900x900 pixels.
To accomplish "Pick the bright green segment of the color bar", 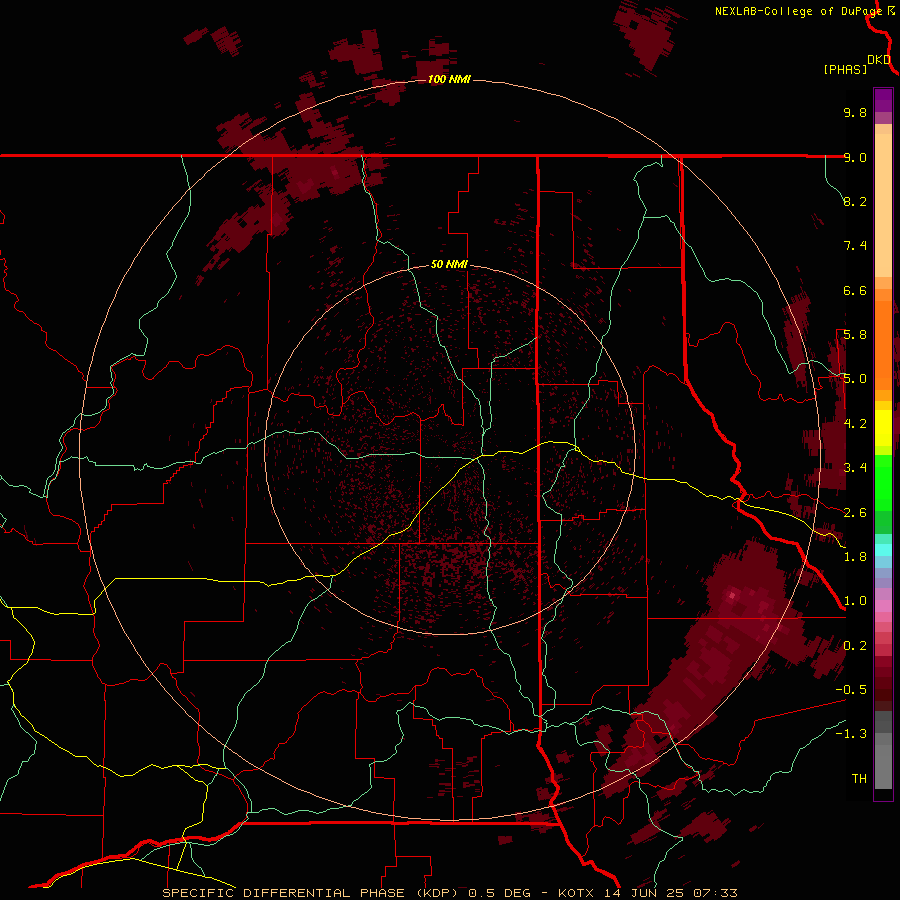I will click(x=883, y=483).
